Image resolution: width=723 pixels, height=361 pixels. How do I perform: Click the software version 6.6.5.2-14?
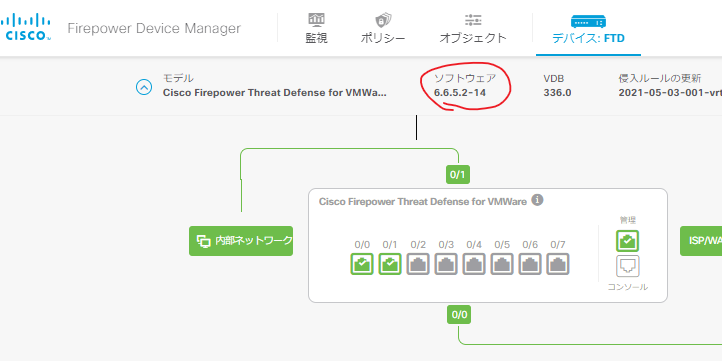pos(460,93)
